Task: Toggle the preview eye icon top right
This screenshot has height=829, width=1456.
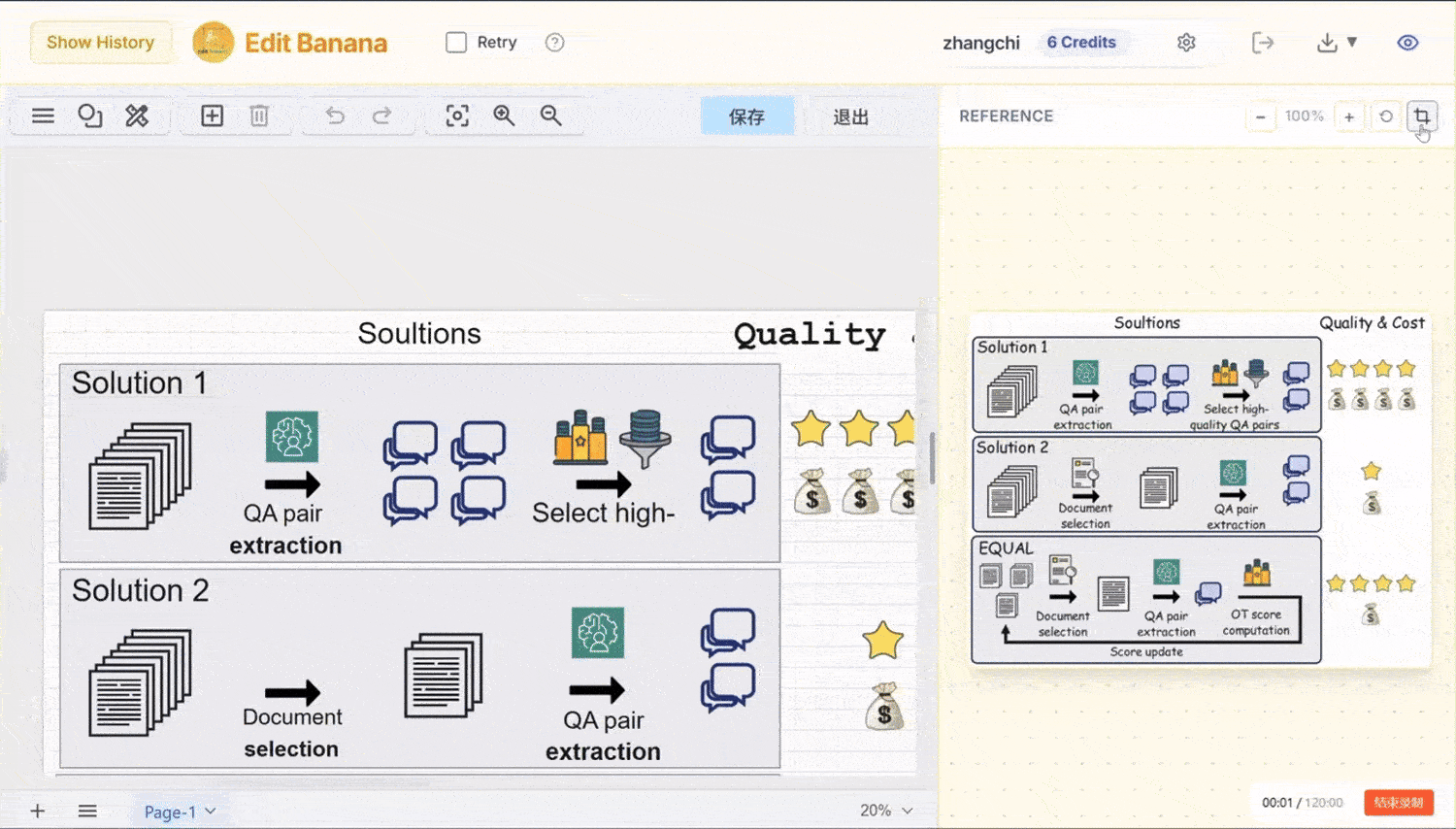Action: (x=1407, y=42)
